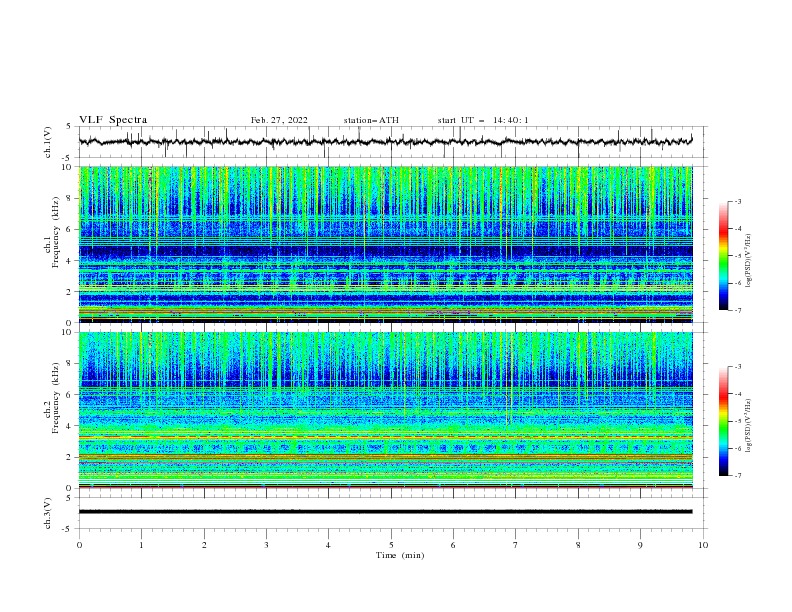Click the time axis tick label "6"
This screenshot has height=612, width=792.
454,545
